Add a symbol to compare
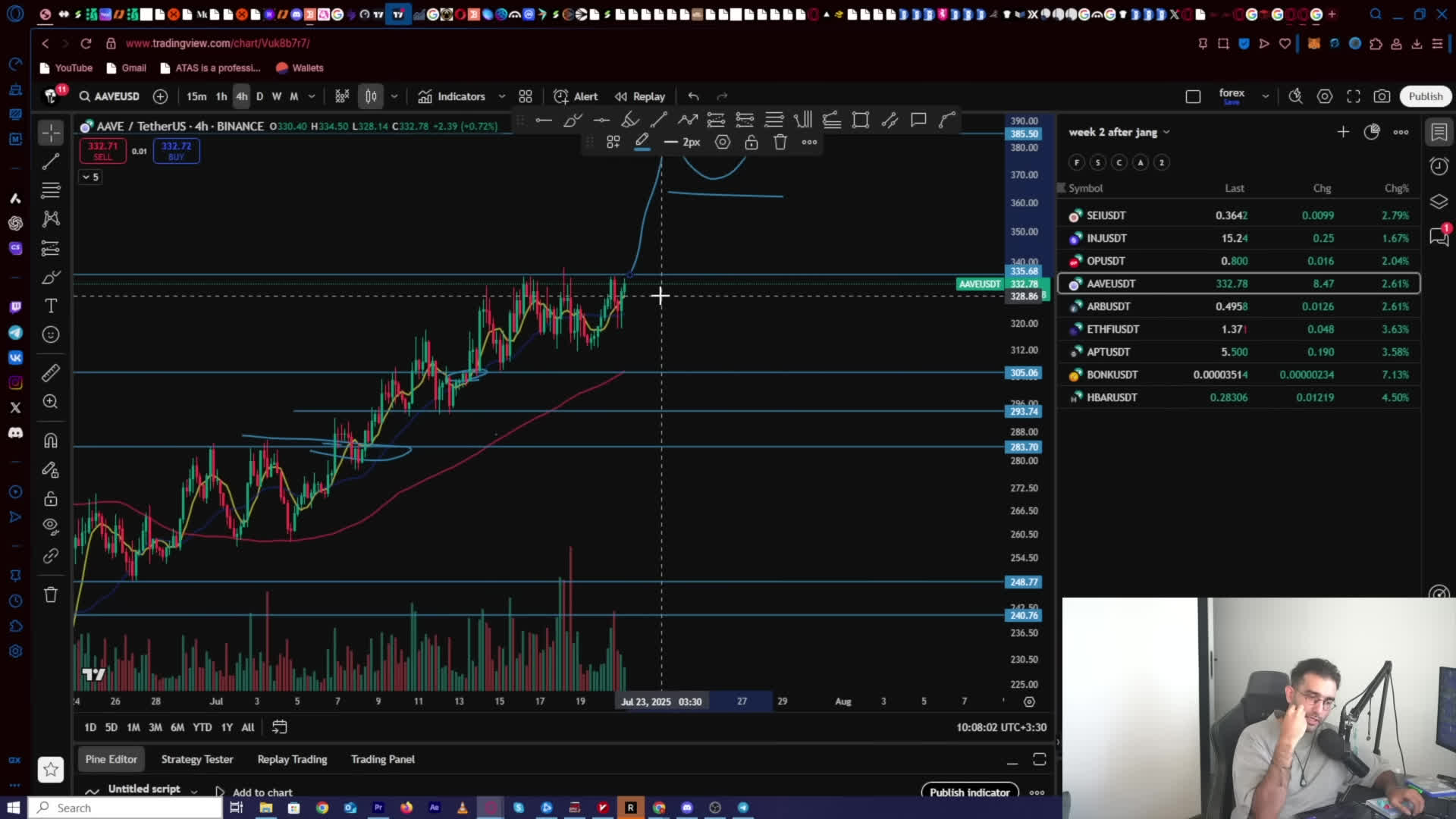Image resolution: width=1456 pixels, height=819 pixels. (x=160, y=96)
